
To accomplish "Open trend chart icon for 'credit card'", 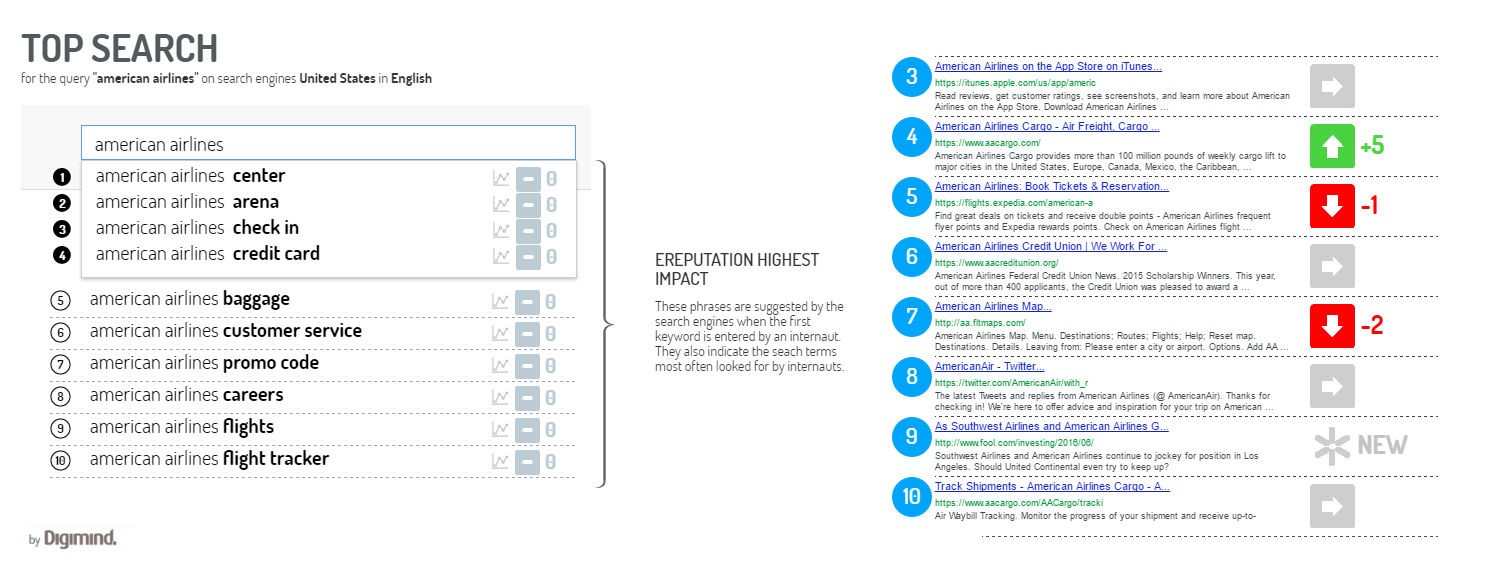I will point(501,257).
